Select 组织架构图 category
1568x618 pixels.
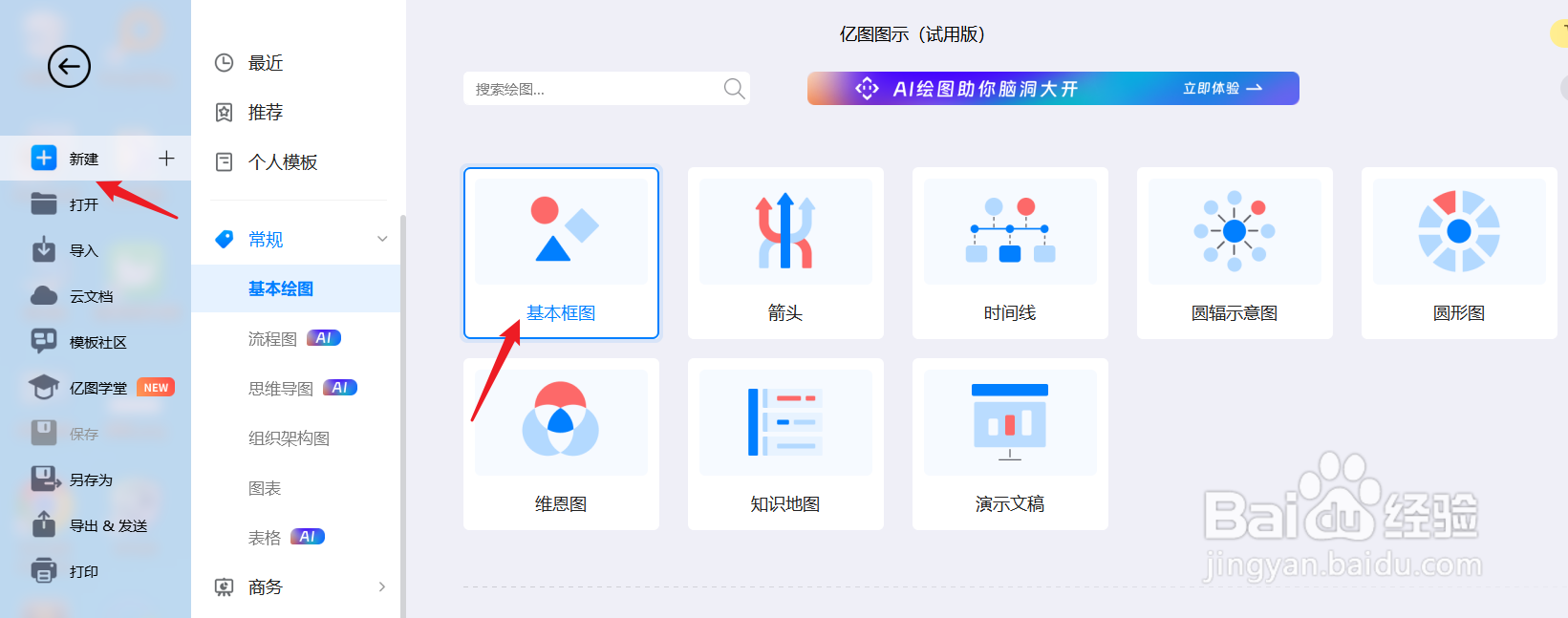[289, 438]
